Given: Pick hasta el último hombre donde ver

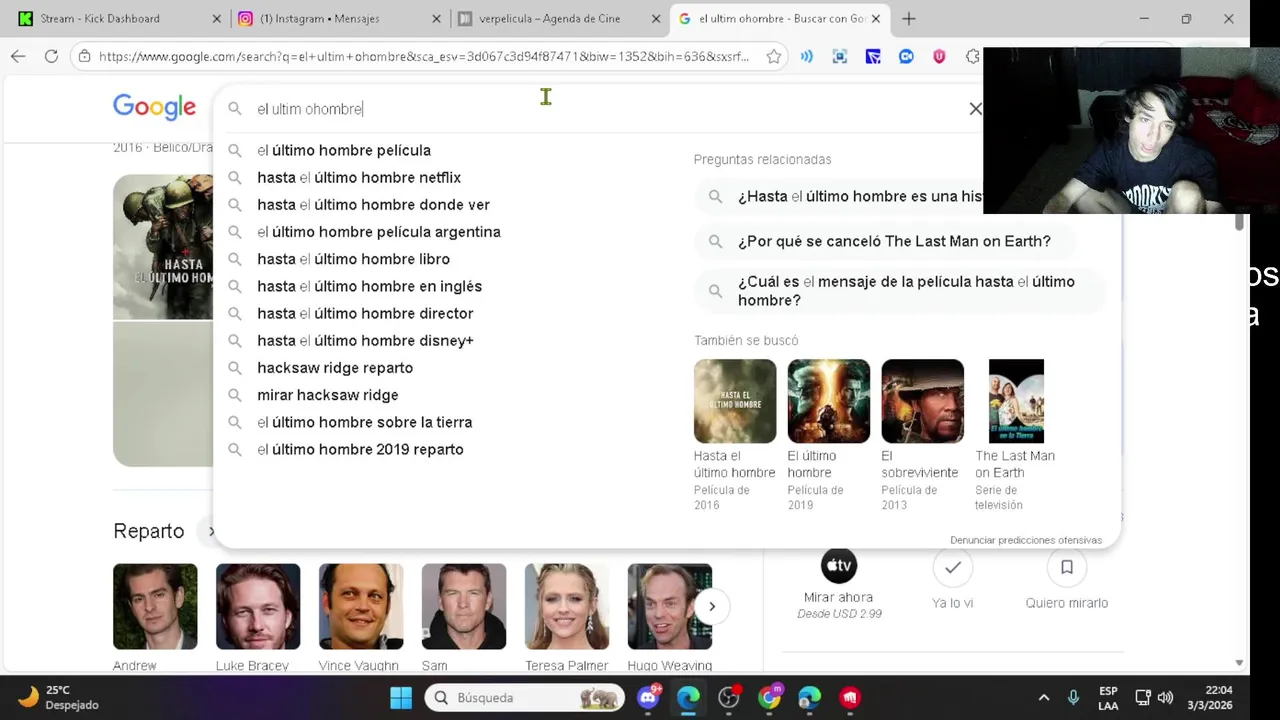Looking at the screenshot, I should point(372,205).
